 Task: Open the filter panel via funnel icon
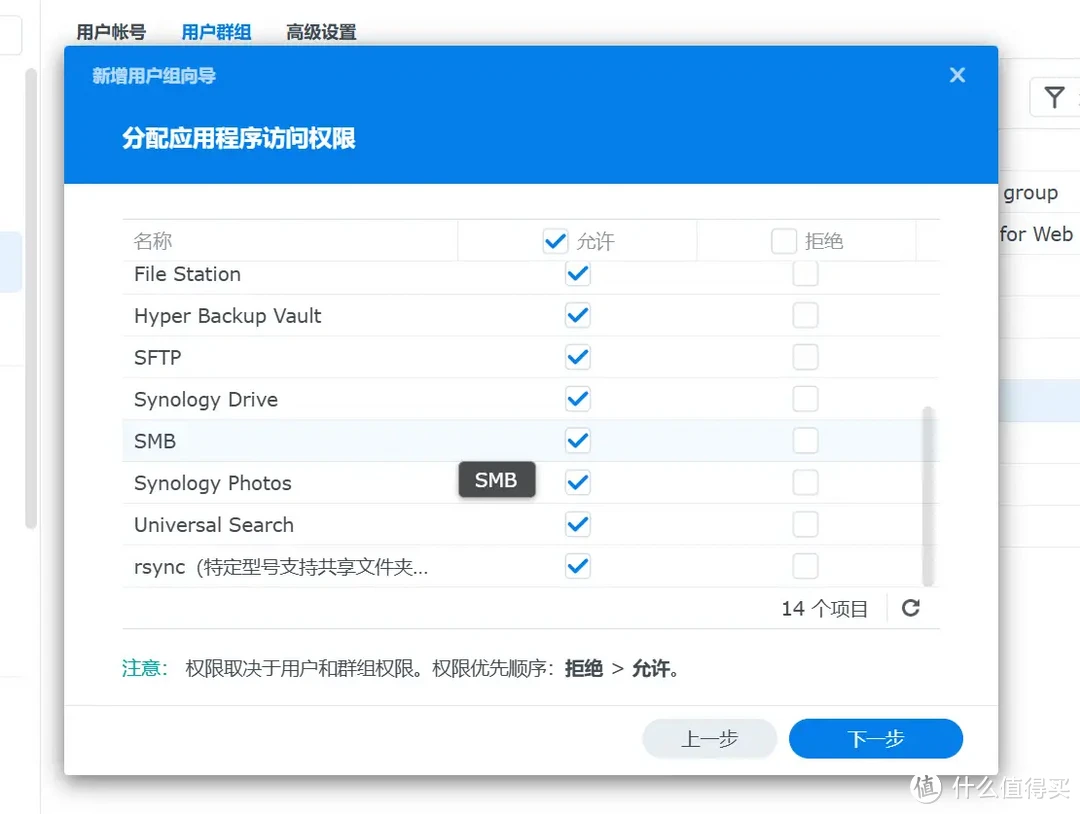point(1053,97)
